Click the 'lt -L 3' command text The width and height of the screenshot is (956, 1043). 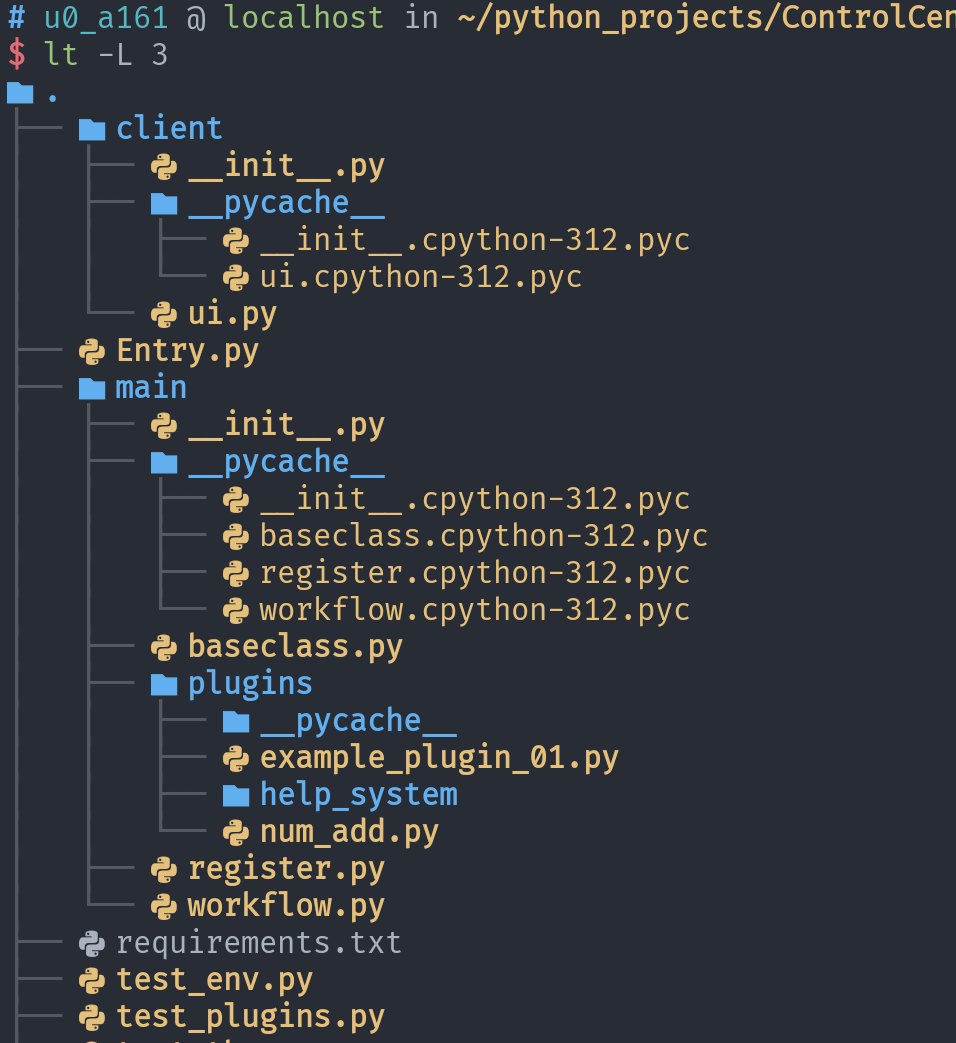point(105,55)
